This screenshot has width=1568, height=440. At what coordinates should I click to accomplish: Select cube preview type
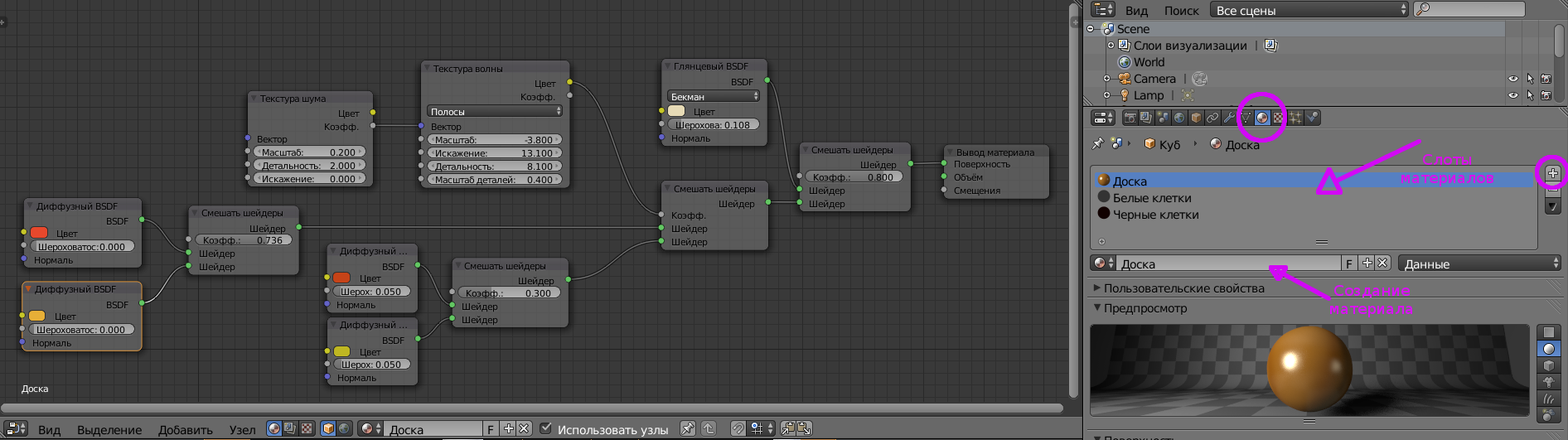1548,365
